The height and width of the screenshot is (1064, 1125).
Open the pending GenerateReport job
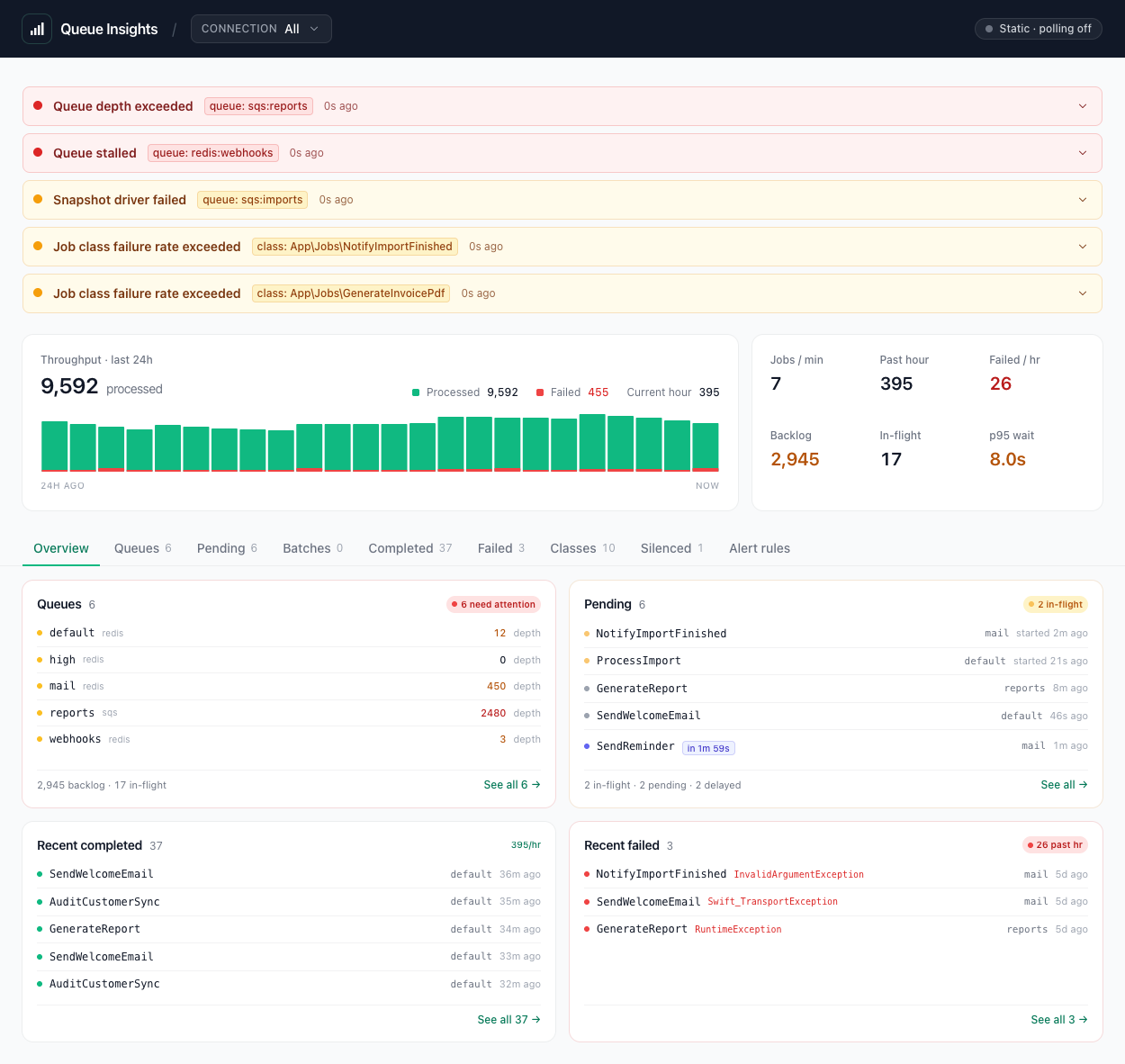836,689
